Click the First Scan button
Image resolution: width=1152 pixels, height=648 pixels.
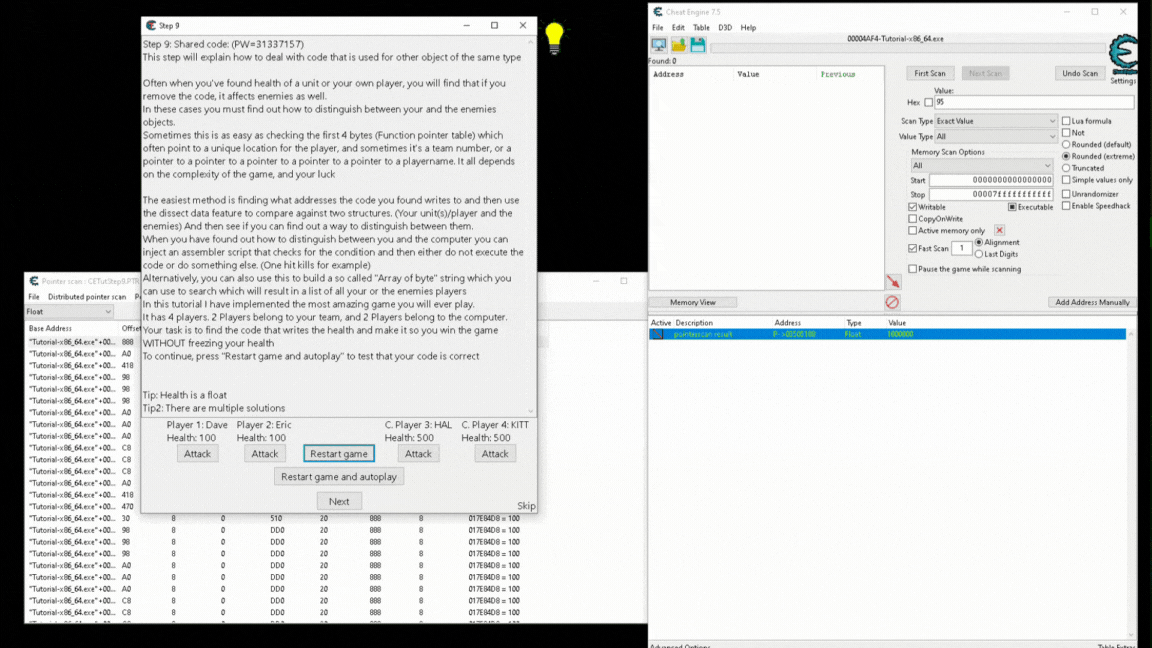tap(929, 72)
